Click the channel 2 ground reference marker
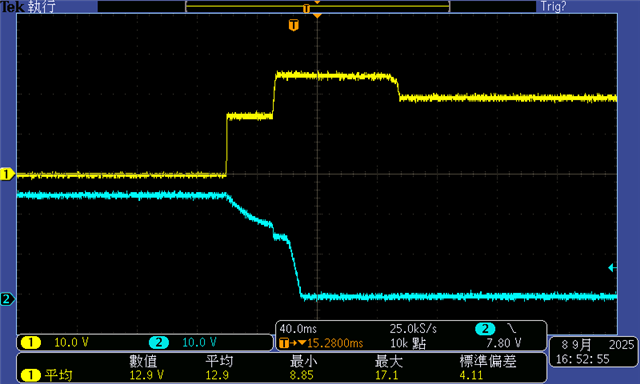This screenshot has width=640, height=384. pyautogui.click(x=7, y=299)
